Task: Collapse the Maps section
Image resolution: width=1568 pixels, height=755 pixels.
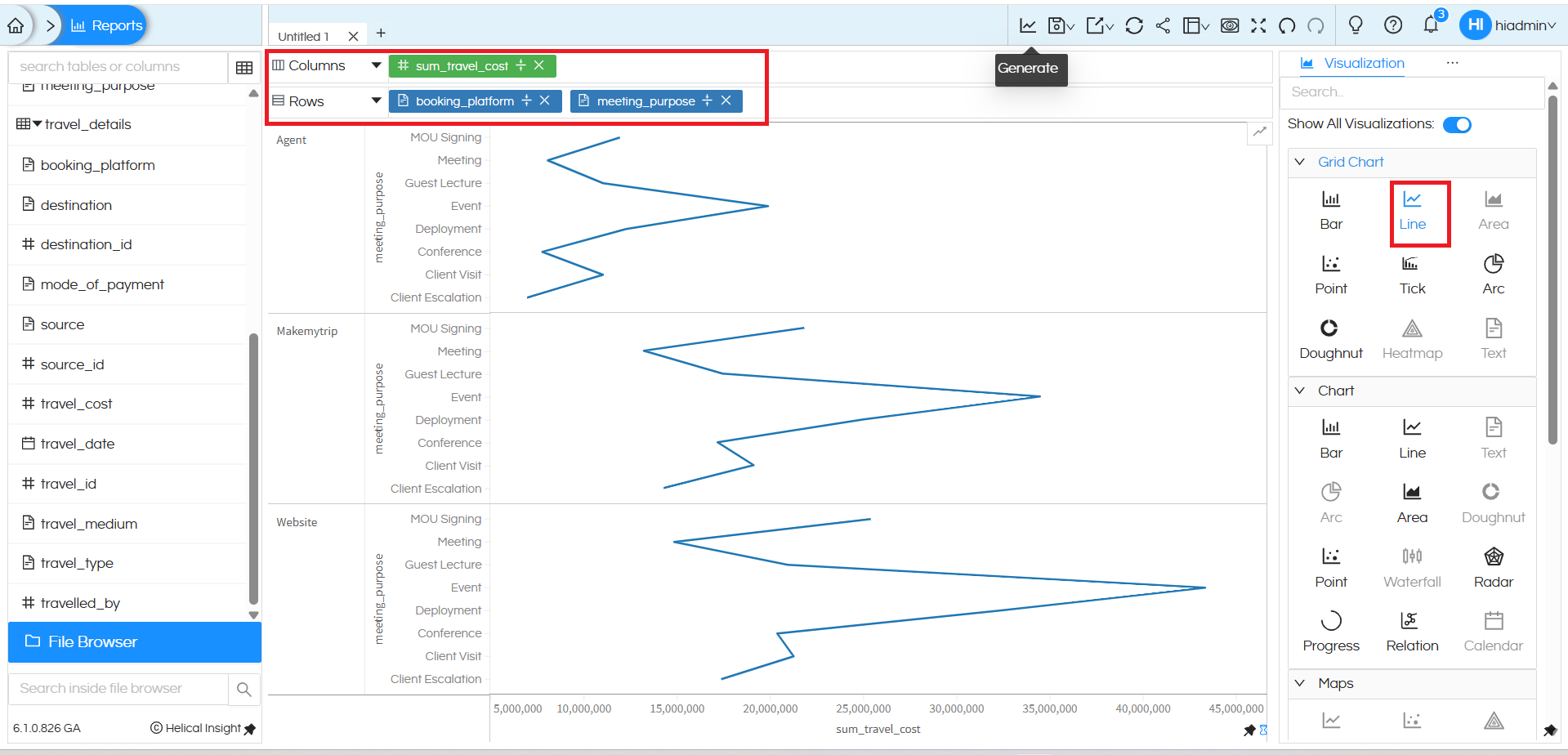Action: [x=1300, y=683]
